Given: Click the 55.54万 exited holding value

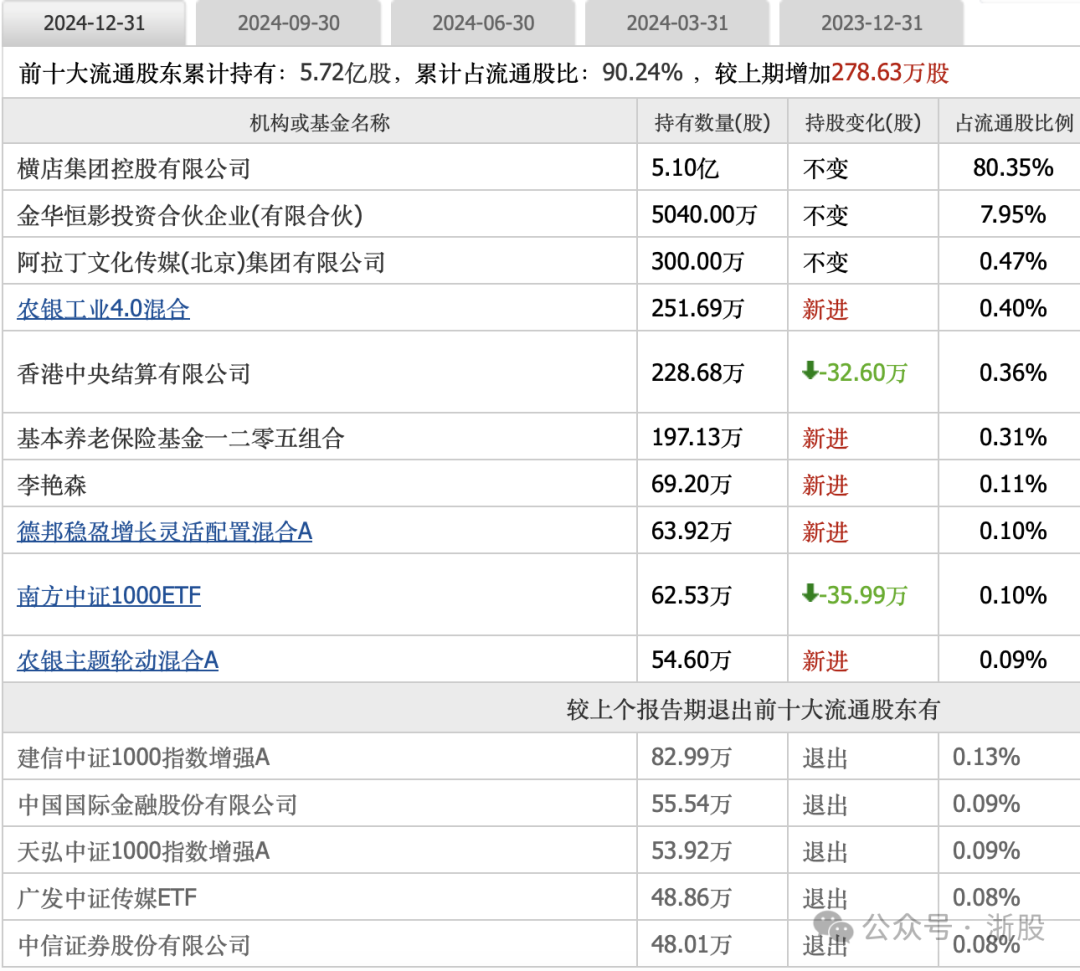Looking at the screenshot, I should click(691, 805).
